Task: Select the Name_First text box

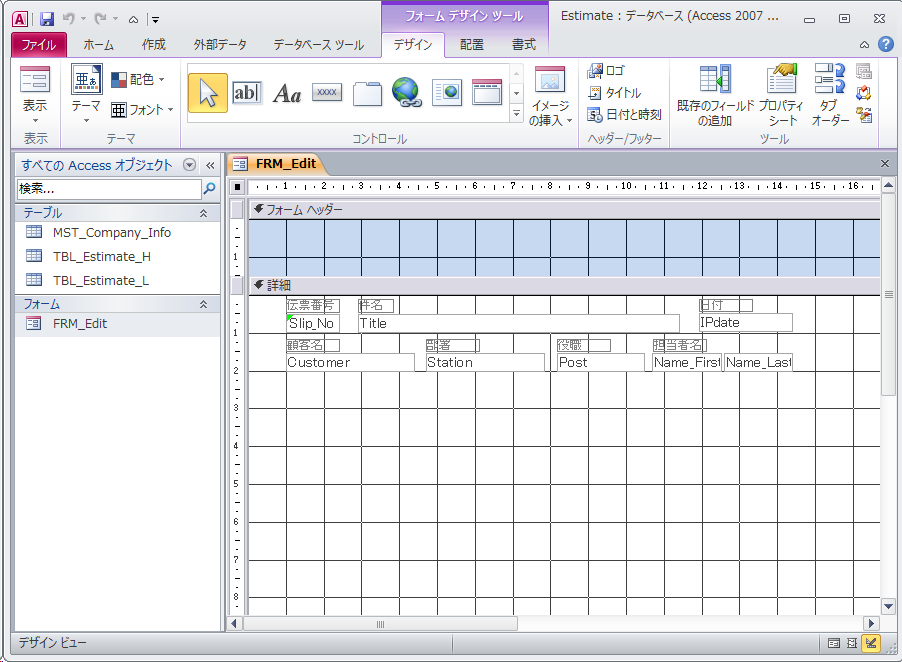Action: click(x=687, y=362)
